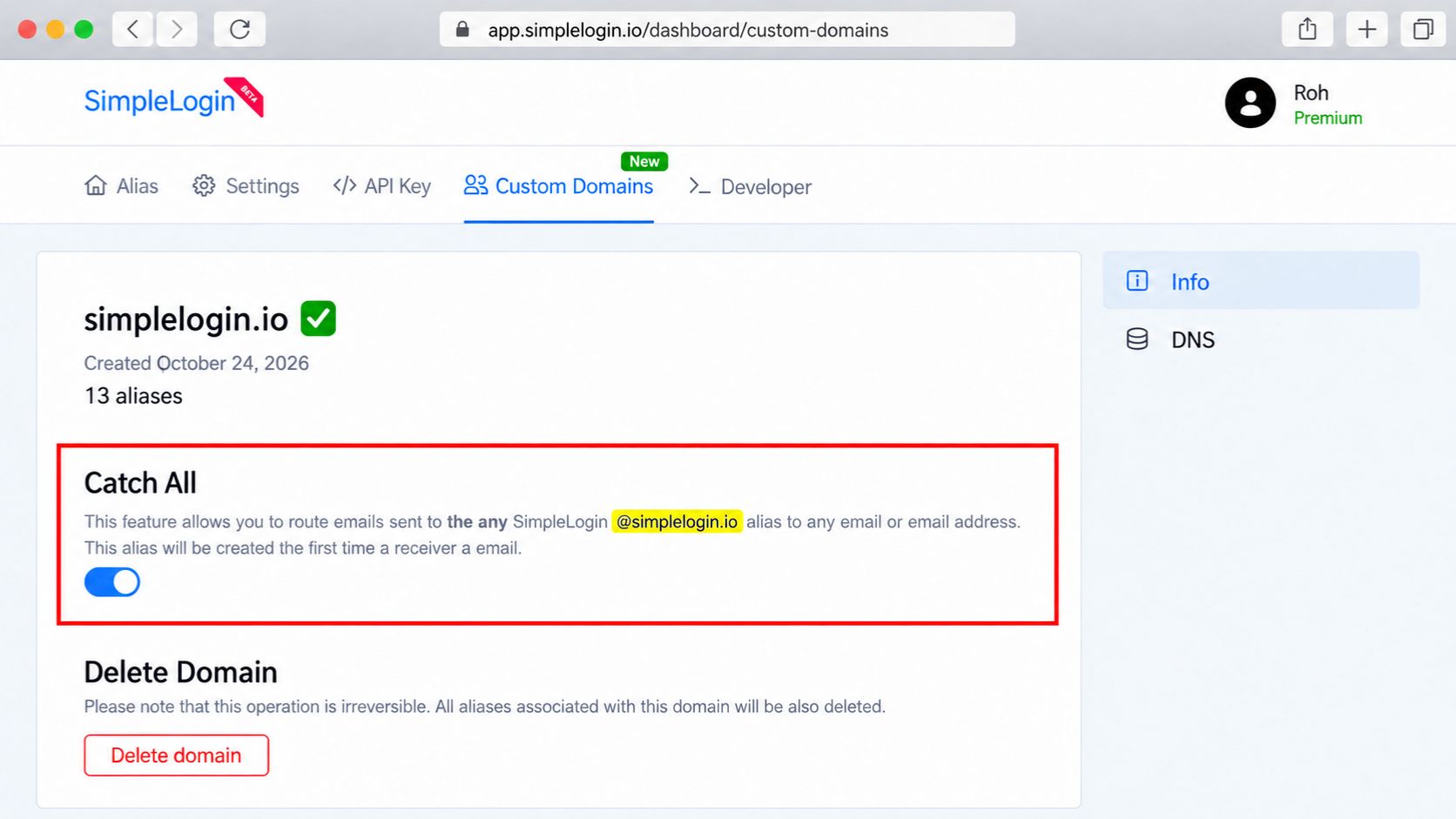
Task: Click the Premium plan label
Action: click(x=1328, y=118)
